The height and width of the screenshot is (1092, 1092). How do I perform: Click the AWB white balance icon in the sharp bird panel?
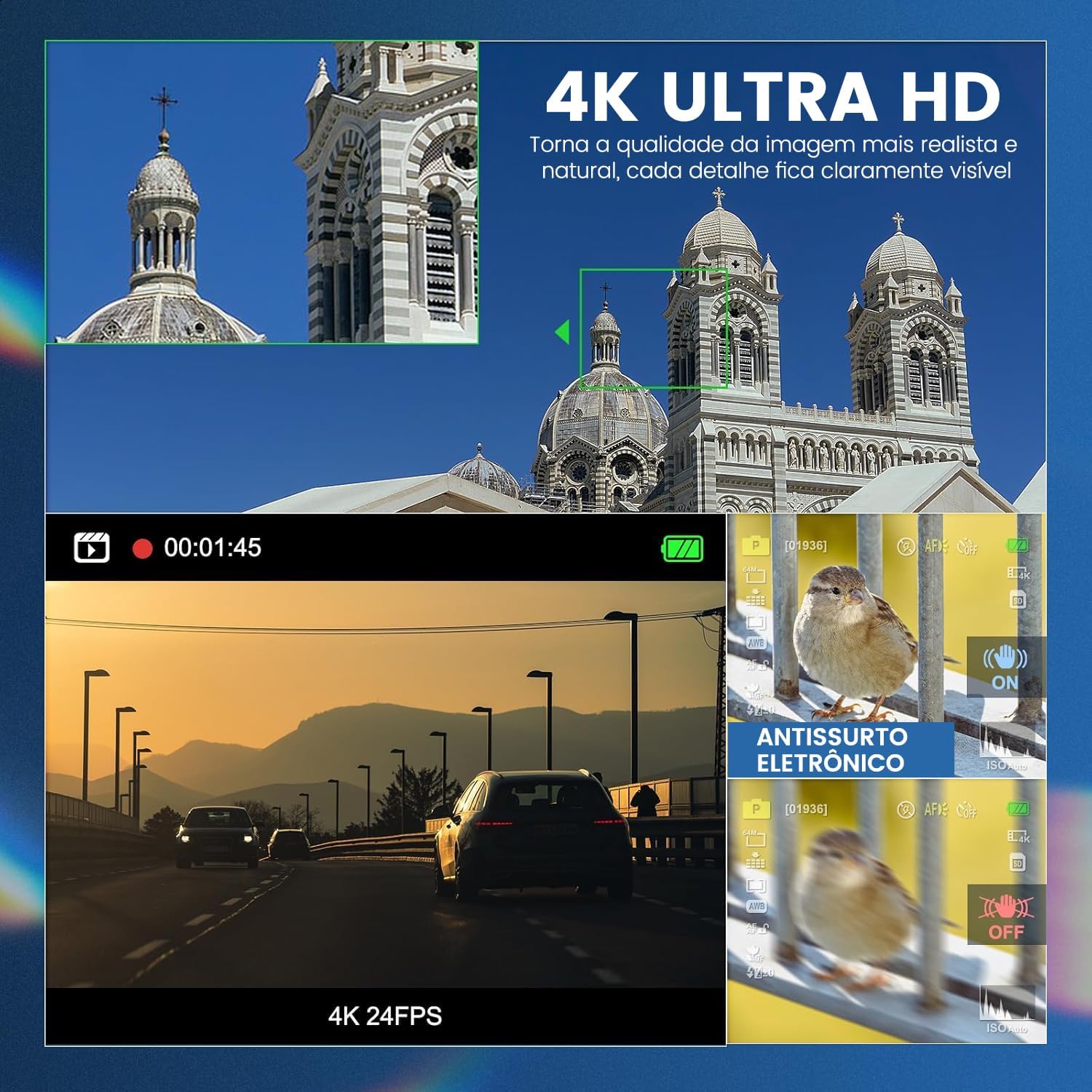coord(756,644)
